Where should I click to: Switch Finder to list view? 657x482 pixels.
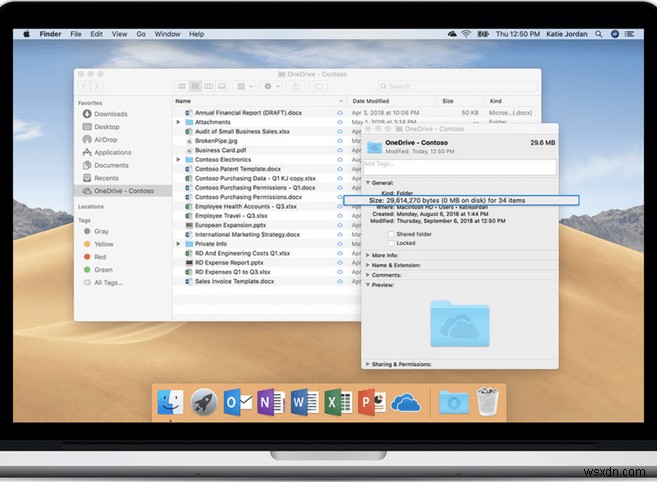pos(195,86)
